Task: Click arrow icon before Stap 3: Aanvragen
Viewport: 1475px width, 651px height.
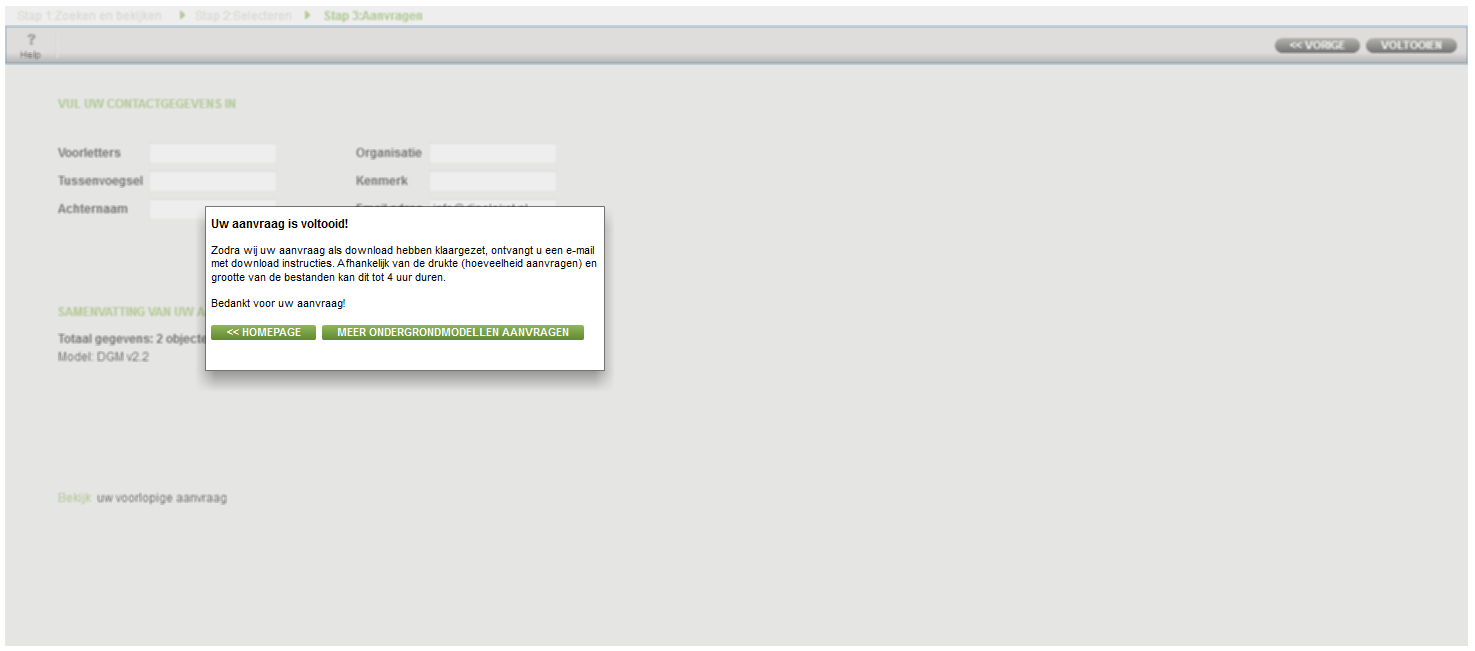Action: click(308, 16)
